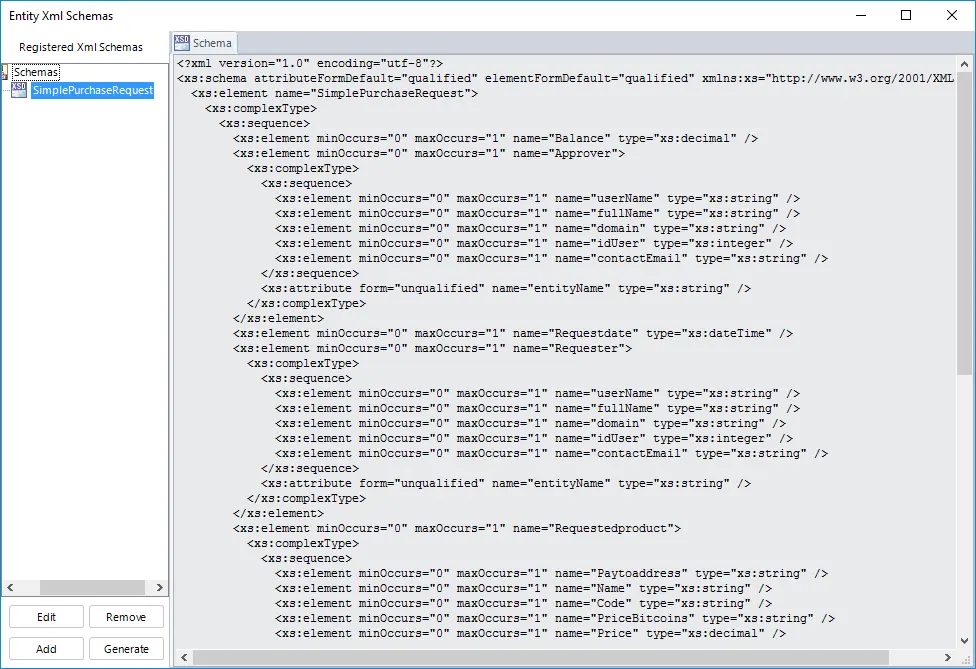Click the schema view scroll-left arrow
976x669 pixels.
[184, 657]
